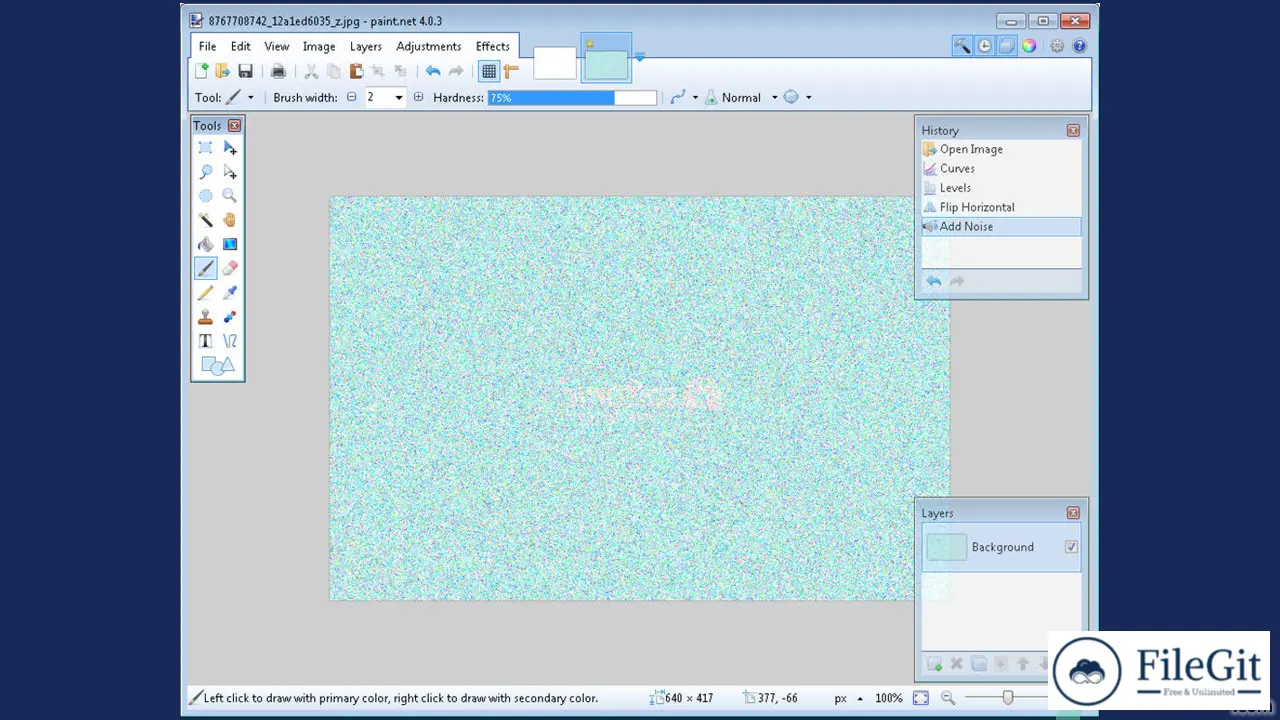1280x720 pixels.
Task: Select the Ellipse Select tool
Action: [205, 196]
